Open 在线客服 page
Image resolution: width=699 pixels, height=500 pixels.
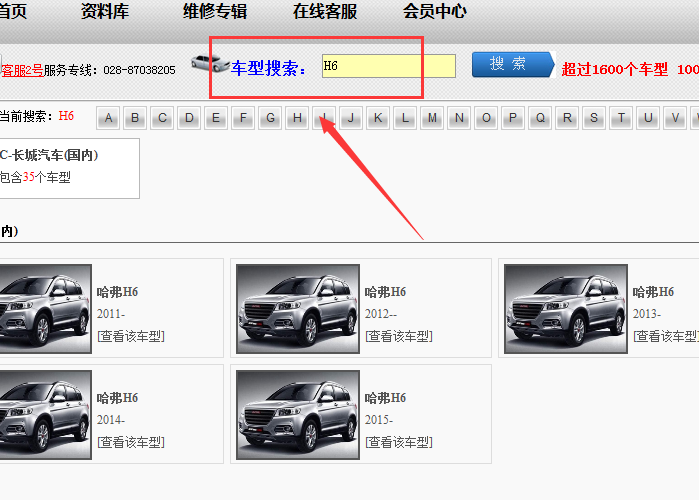pos(325,11)
